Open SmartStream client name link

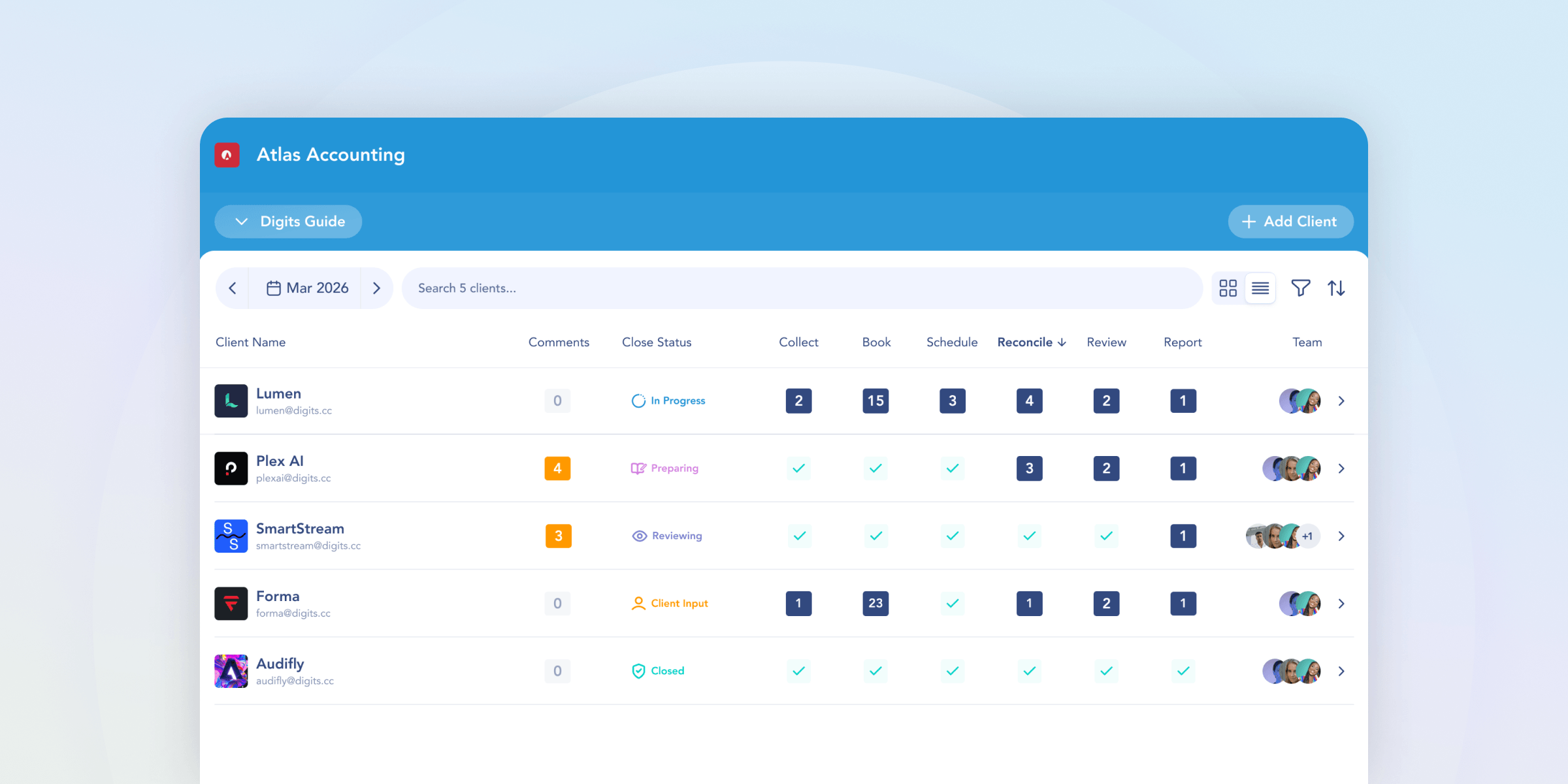click(300, 529)
